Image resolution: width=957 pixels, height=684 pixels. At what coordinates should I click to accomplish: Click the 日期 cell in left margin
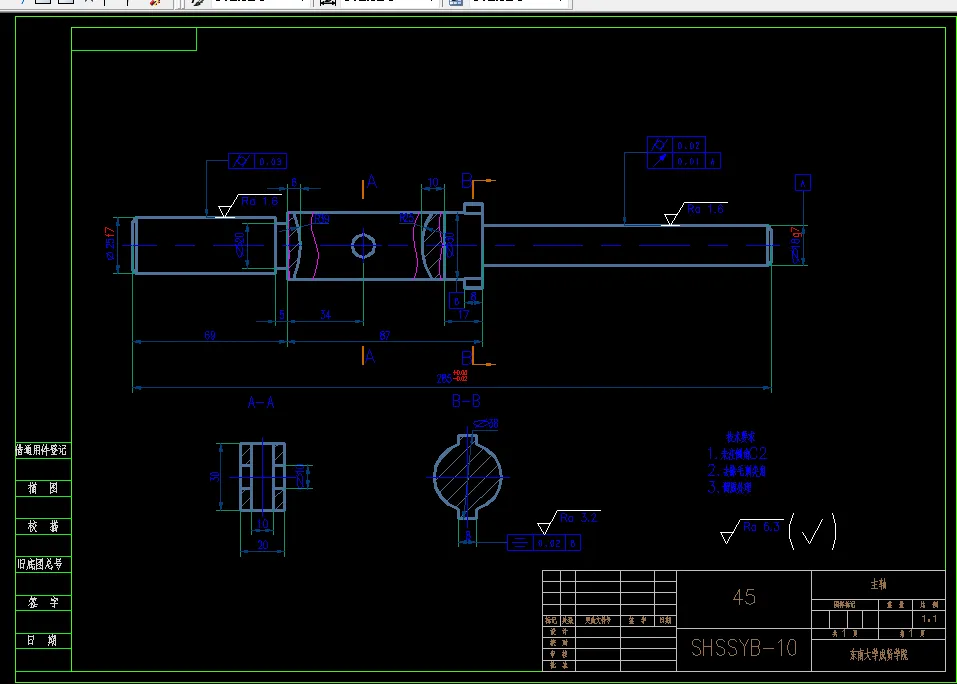(x=43, y=641)
